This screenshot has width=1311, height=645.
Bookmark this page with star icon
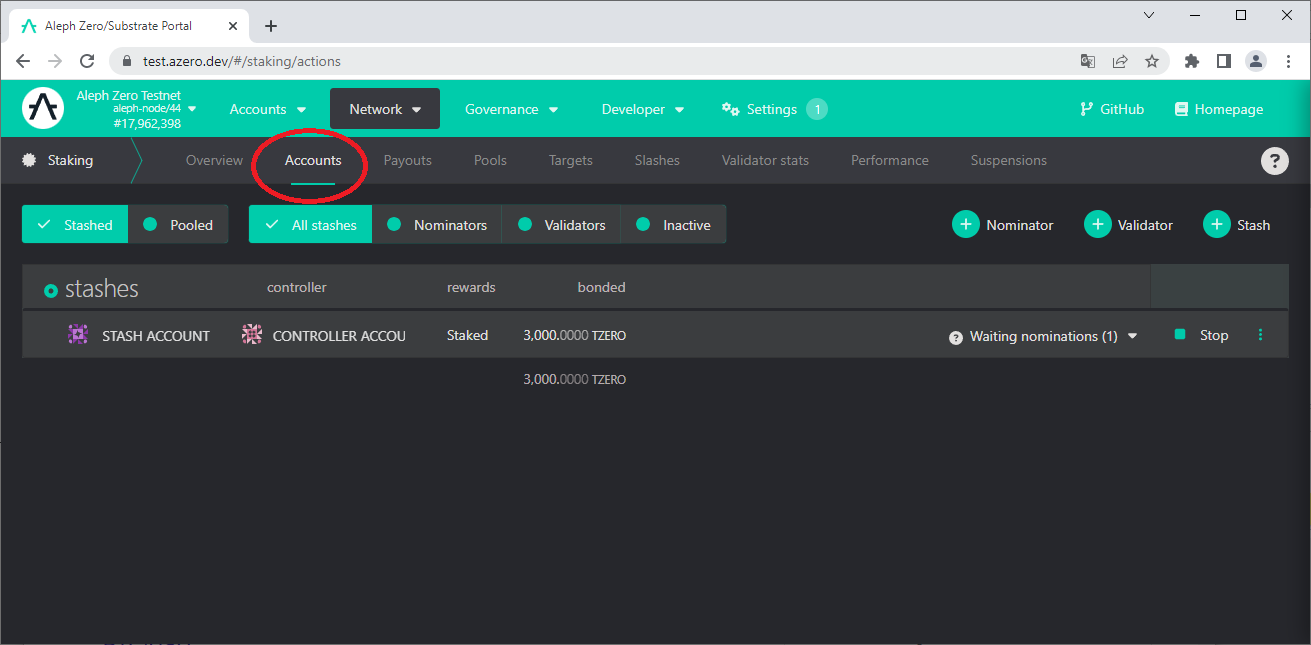(1152, 61)
